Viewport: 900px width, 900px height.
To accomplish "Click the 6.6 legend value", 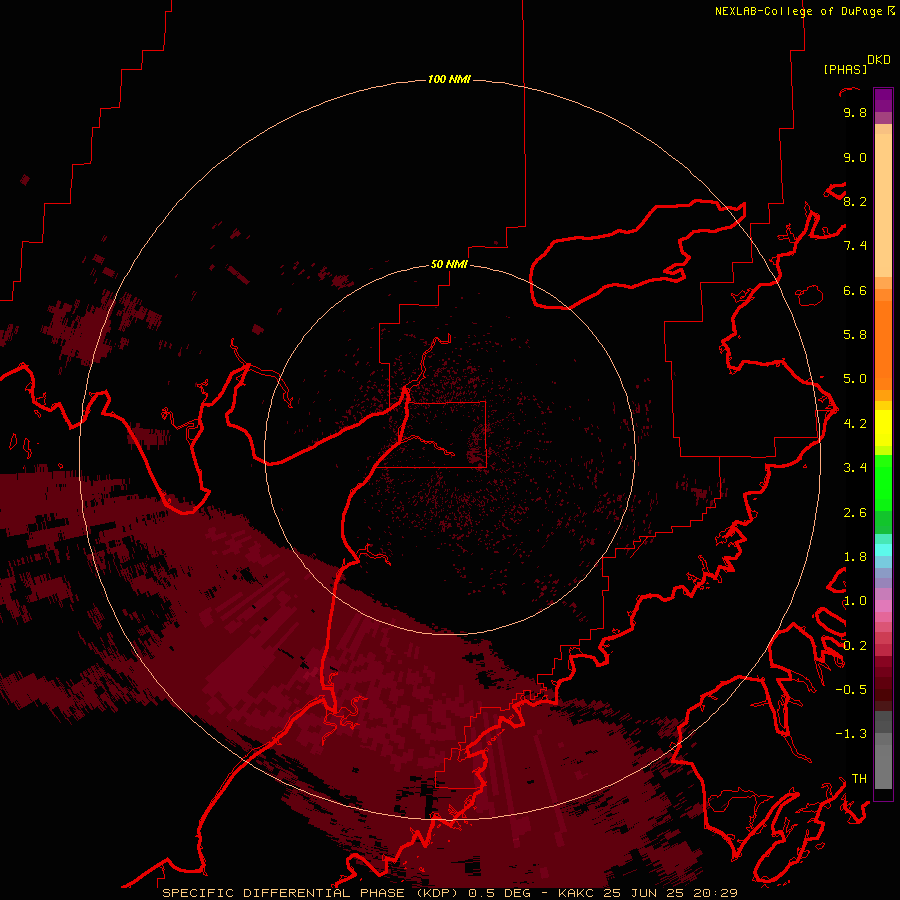I will click(x=855, y=291).
